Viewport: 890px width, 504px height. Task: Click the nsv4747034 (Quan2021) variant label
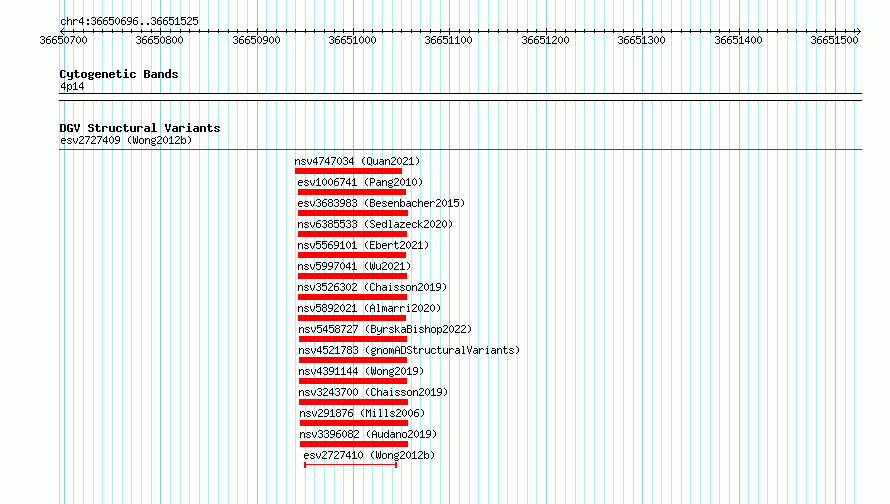357,161
